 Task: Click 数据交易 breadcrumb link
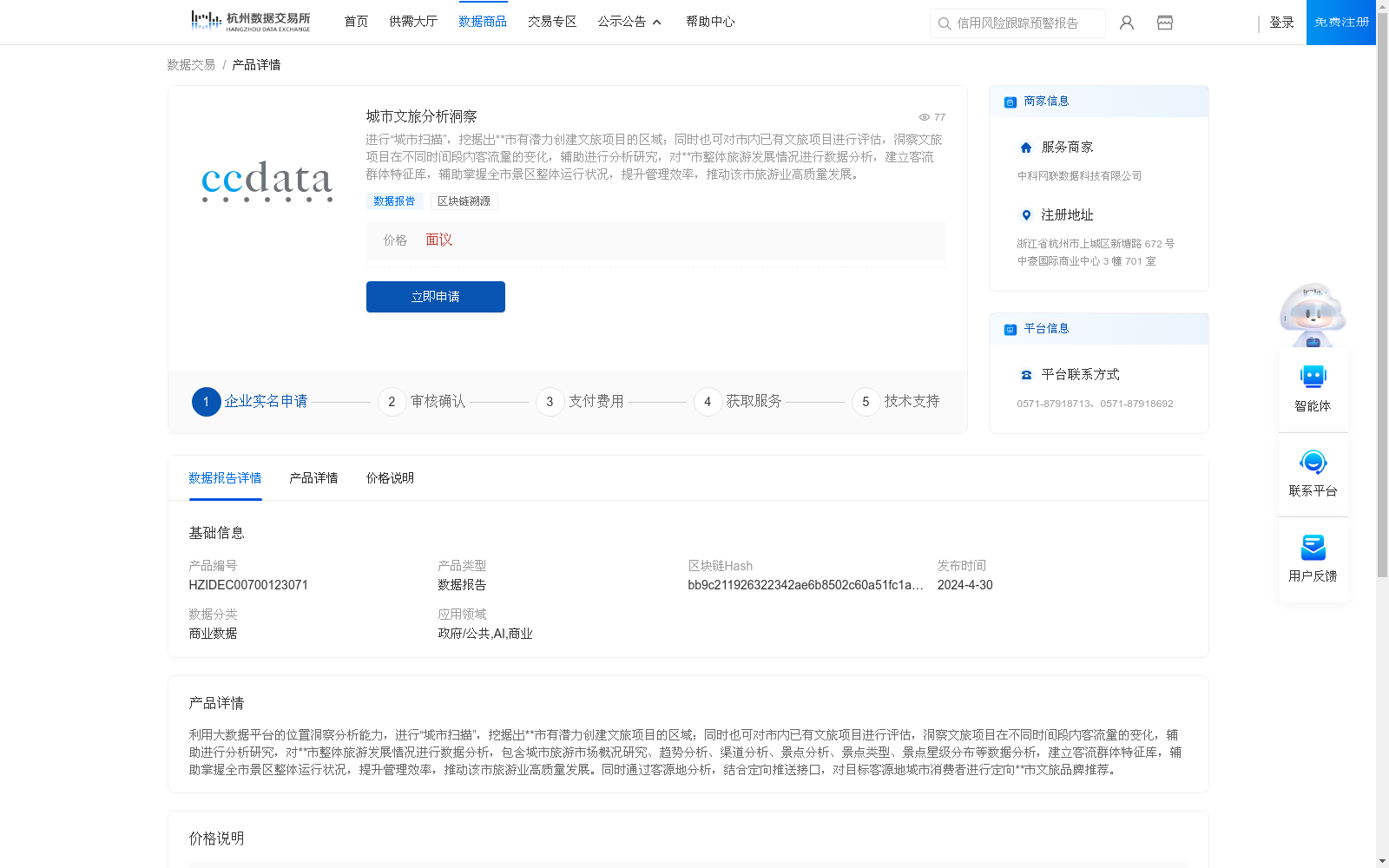coord(191,65)
